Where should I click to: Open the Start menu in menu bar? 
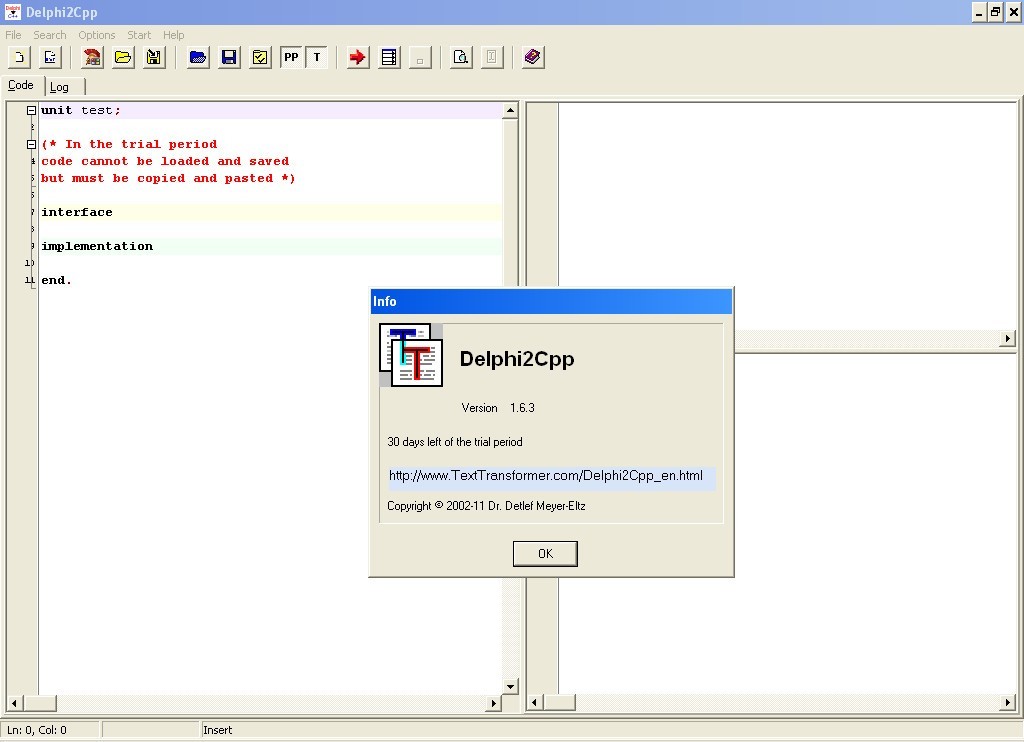pyautogui.click(x=139, y=35)
